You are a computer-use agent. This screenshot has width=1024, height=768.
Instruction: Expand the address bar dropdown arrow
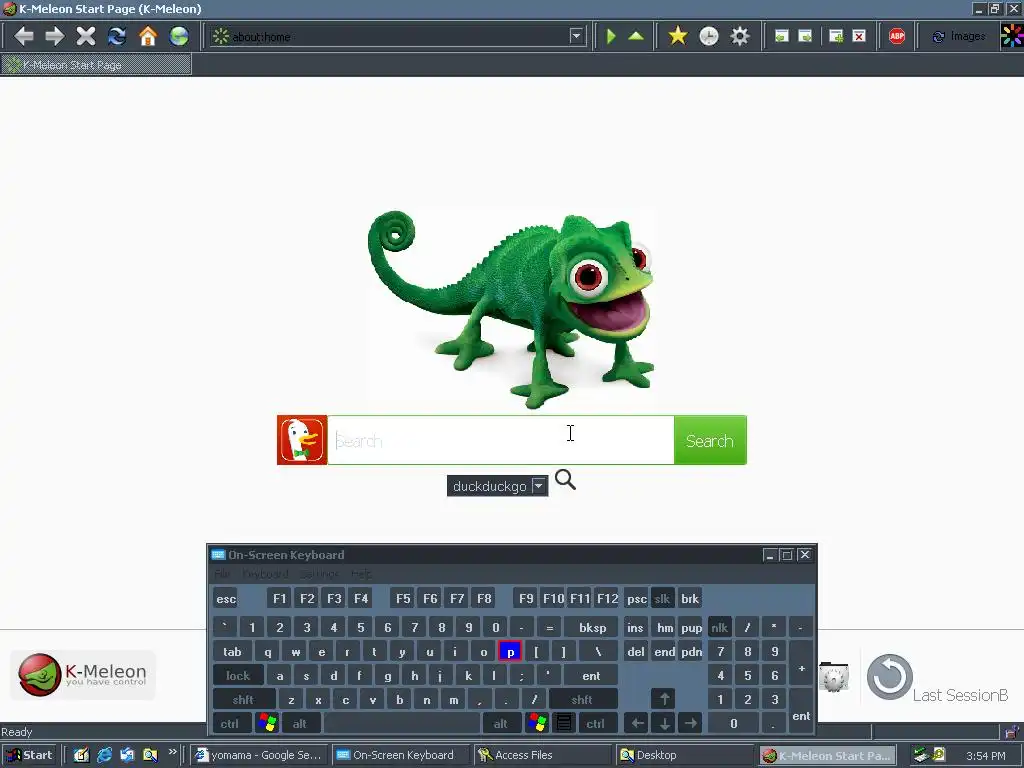(576, 37)
